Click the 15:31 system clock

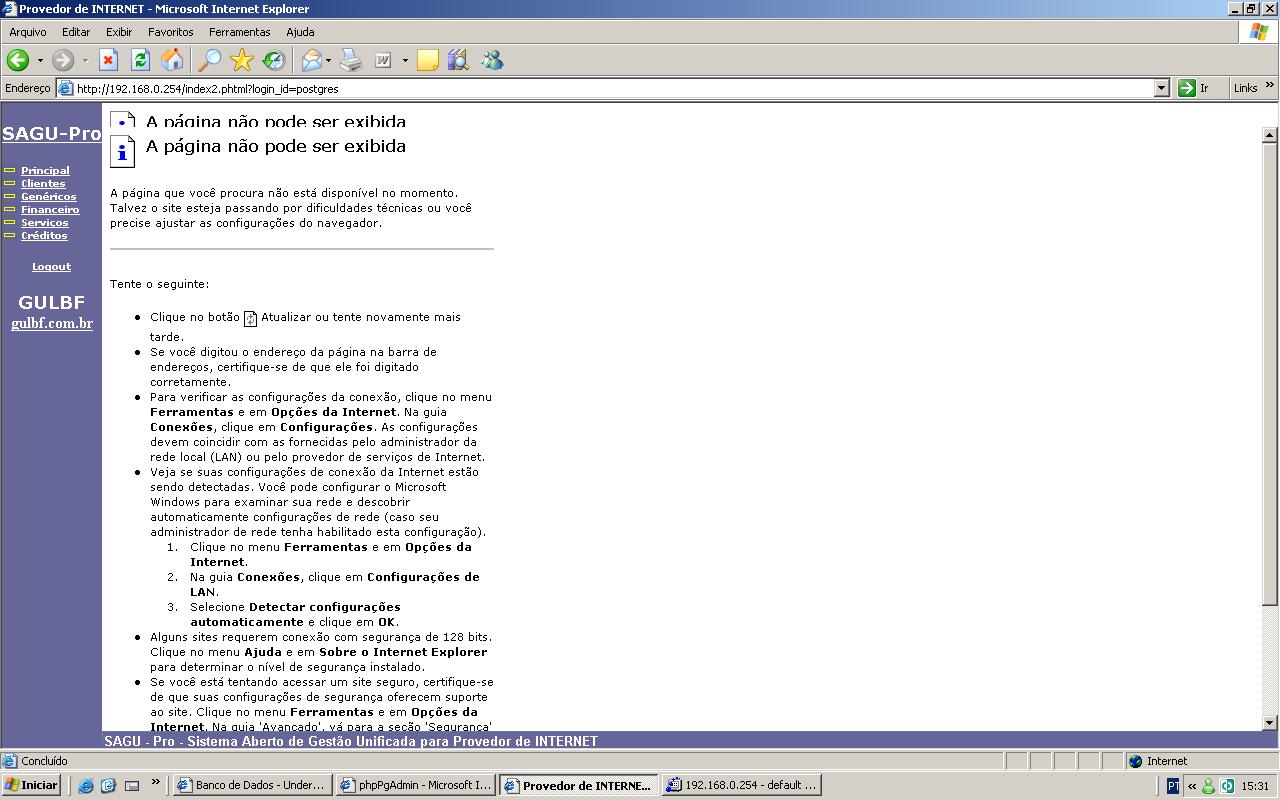pos(1255,786)
